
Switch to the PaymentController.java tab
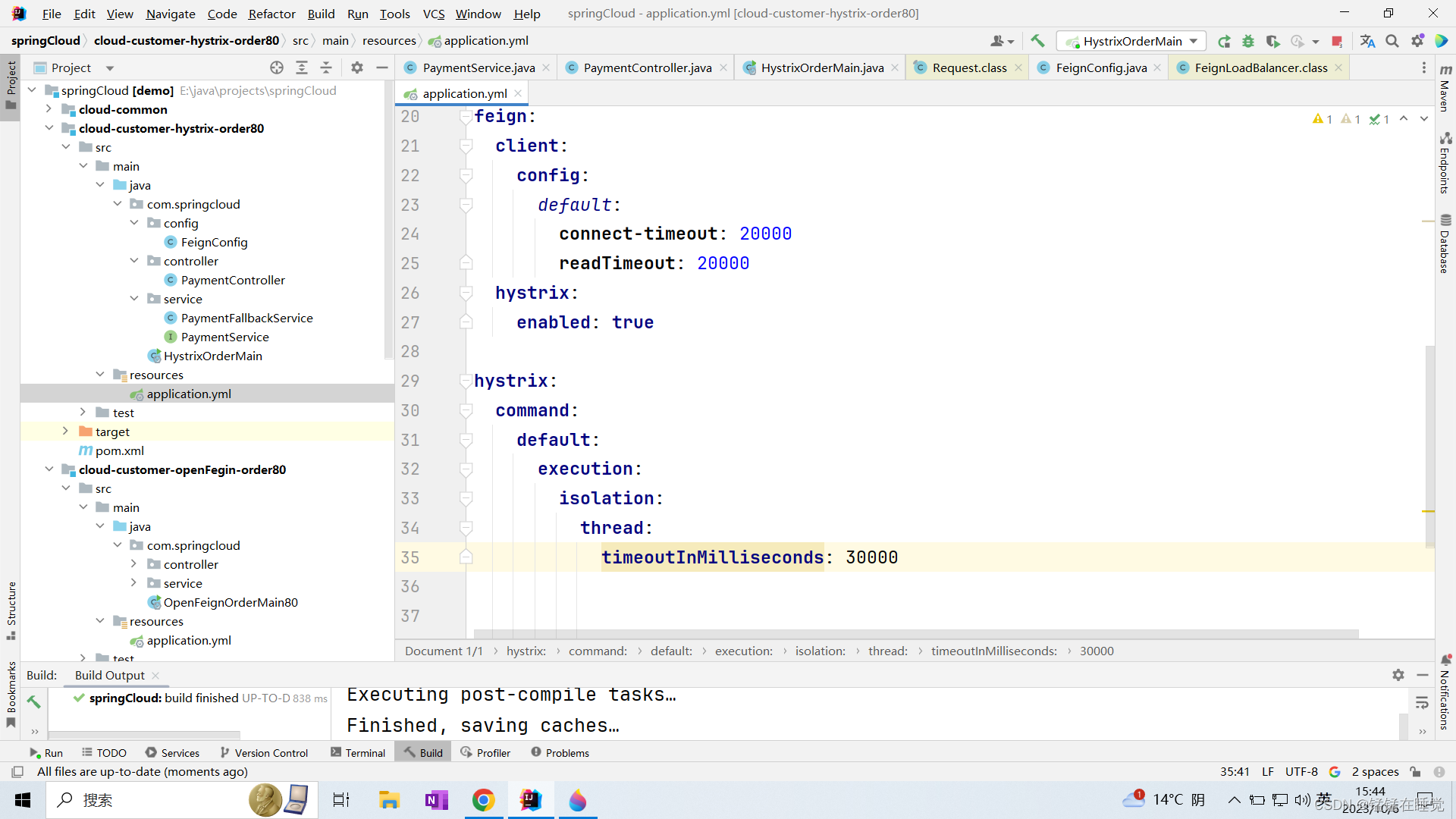[645, 67]
